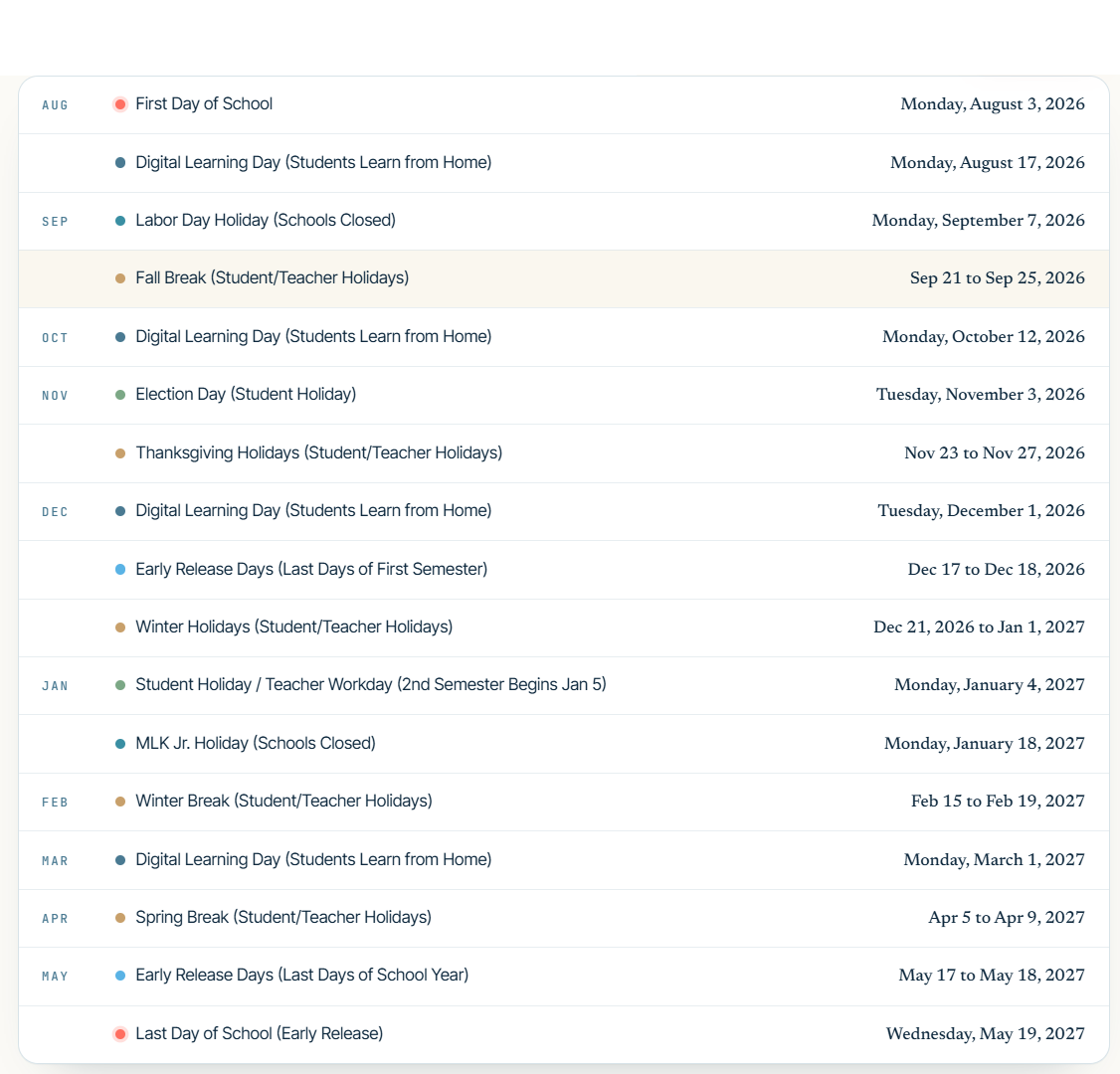The width and height of the screenshot is (1120, 1074).
Task: Click the MLK Jr. Holiday (Schools Closed) title
Action: [x=256, y=744]
